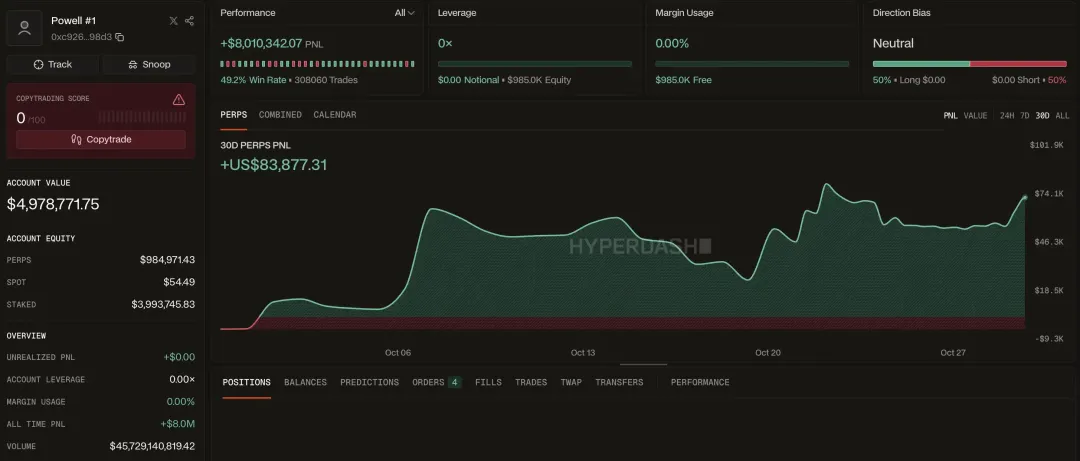1080x461 pixels.
Task: Open the PERFORMANCE tab at the bottom
Action: pos(700,382)
